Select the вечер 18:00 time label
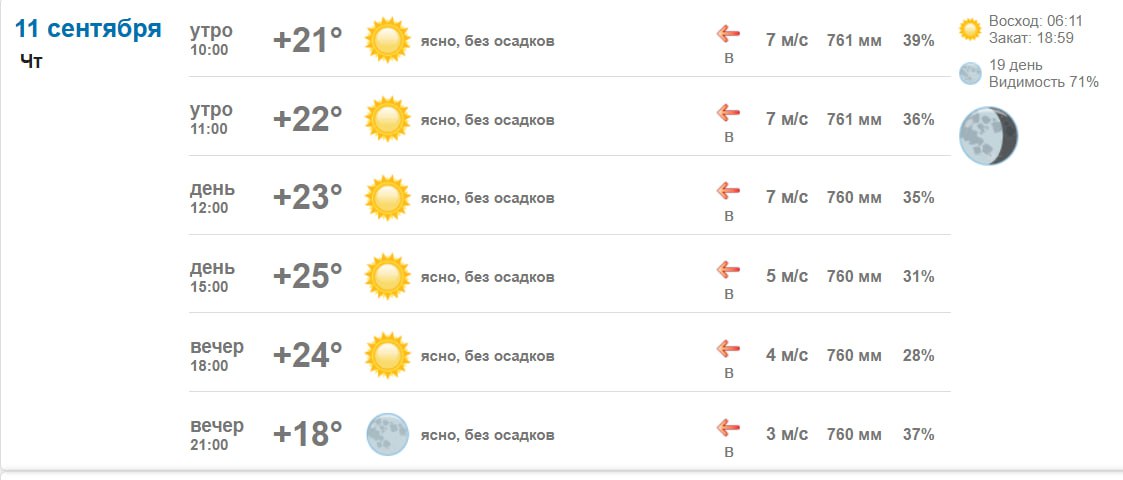1123x480 pixels. click(x=217, y=356)
